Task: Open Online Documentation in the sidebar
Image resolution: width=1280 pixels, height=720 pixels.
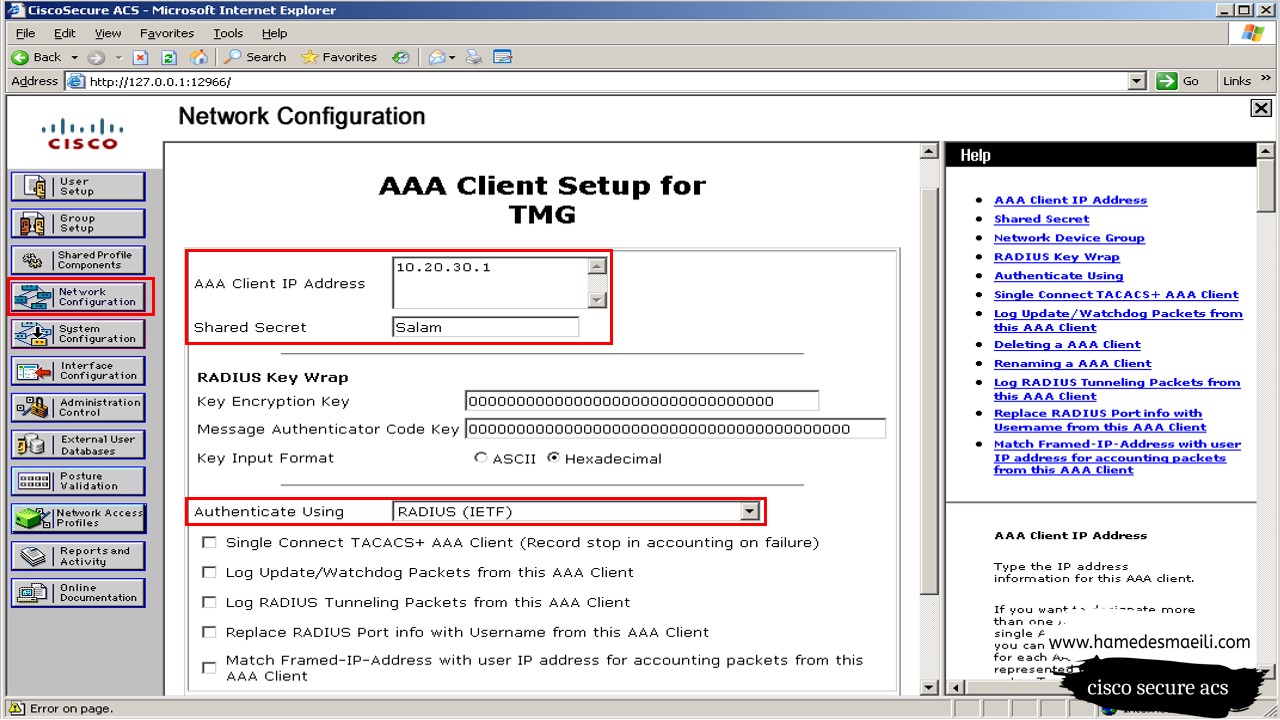Action: click(78, 593)
